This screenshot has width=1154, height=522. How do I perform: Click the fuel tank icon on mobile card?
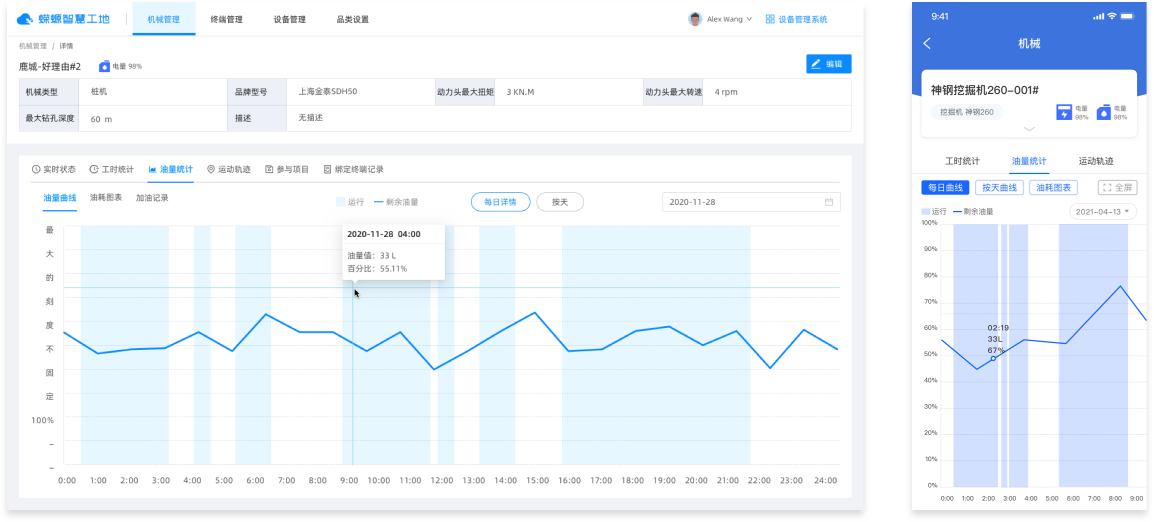tap(1104, 109)
